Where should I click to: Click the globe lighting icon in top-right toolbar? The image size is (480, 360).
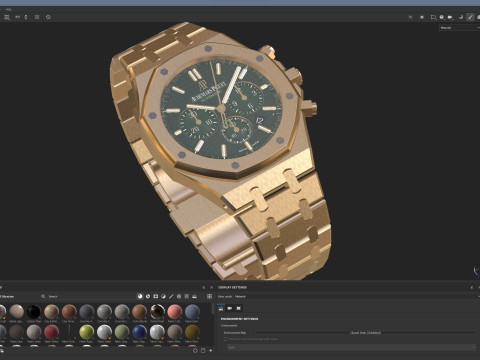pos(442,17)
